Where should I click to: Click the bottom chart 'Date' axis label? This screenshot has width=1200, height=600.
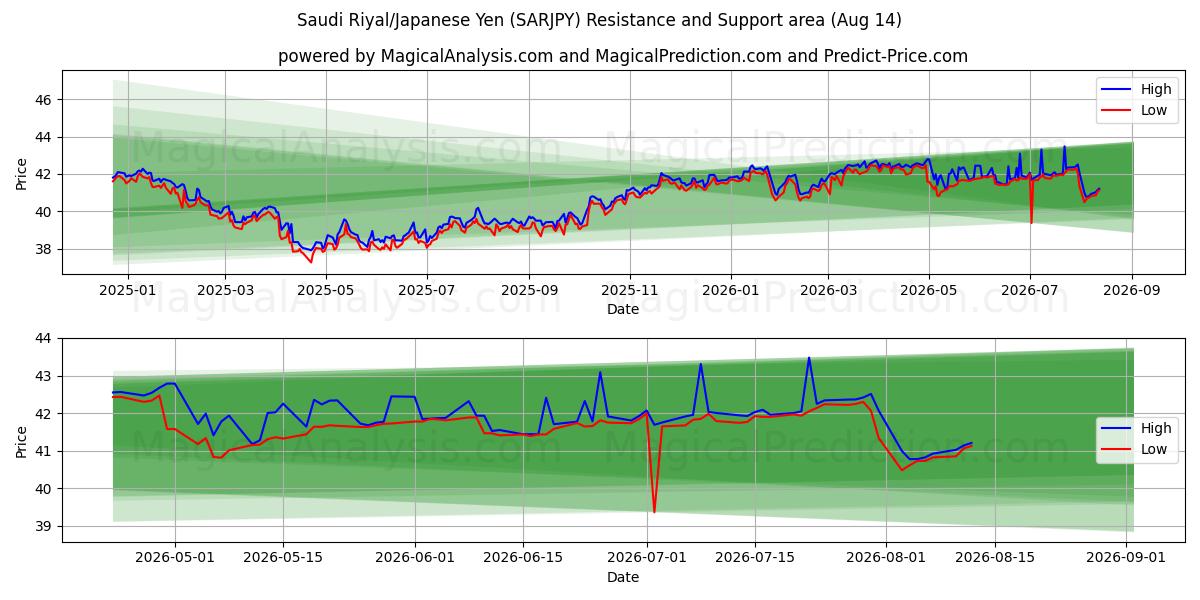(623, 577)
